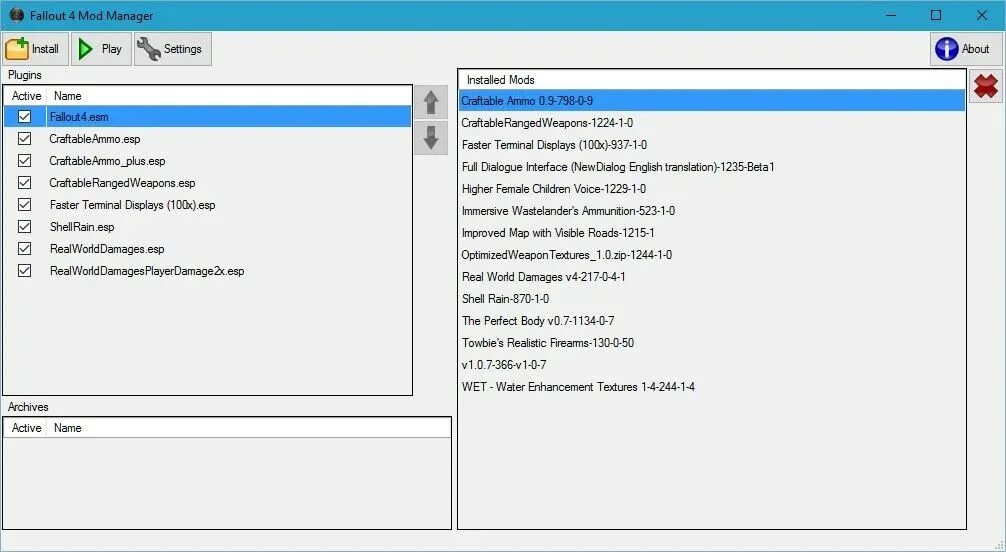Toggle Faster Terminal Displays (100x).esp checkbox
This screenshot has width=1006, height=552.
[24, 205]
